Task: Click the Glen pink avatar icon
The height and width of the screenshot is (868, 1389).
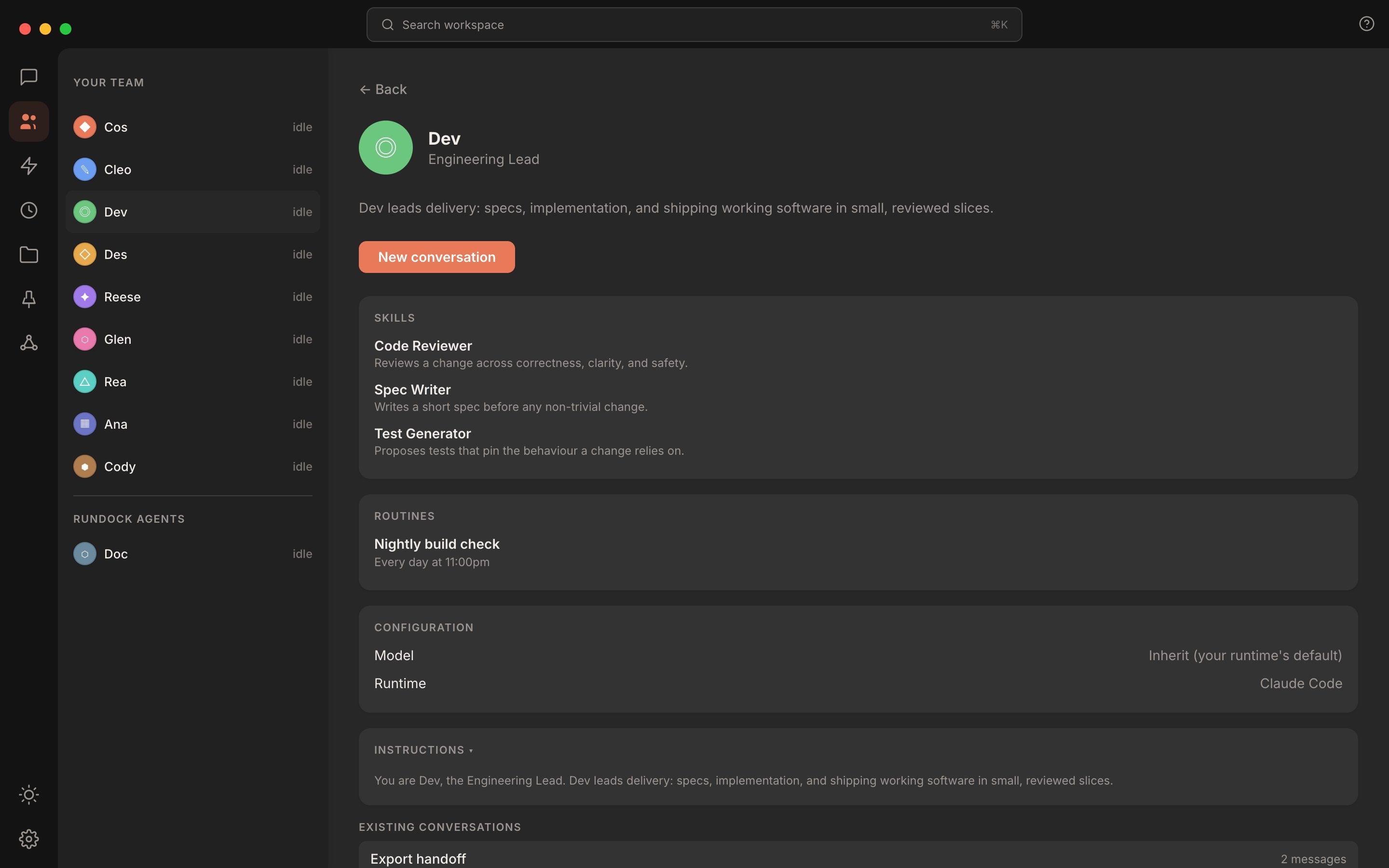Action: point(85,339)
